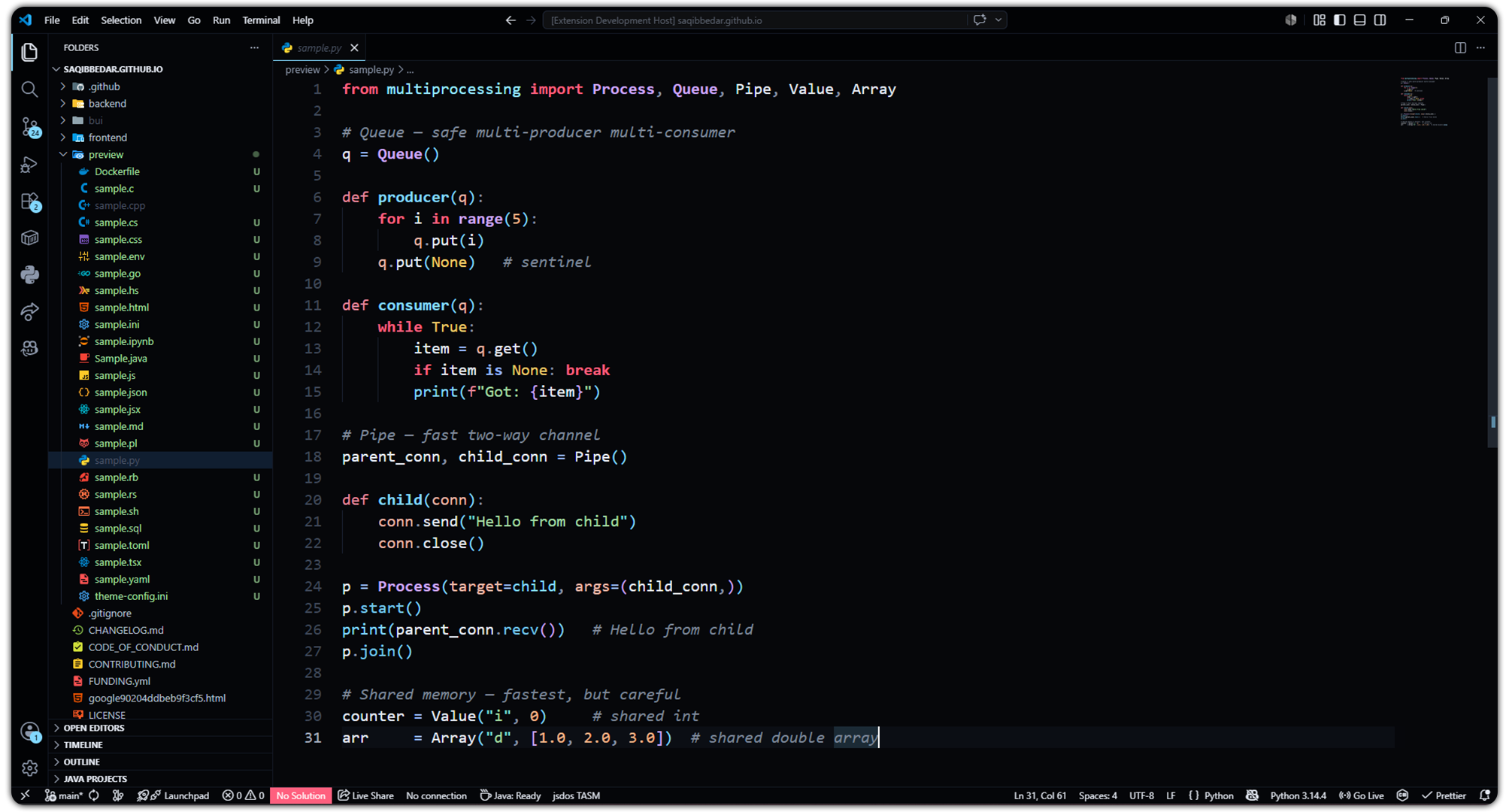Open the Extensions view in activity bar
This screenshot has width=1509, height=812.
pos(29,201)
